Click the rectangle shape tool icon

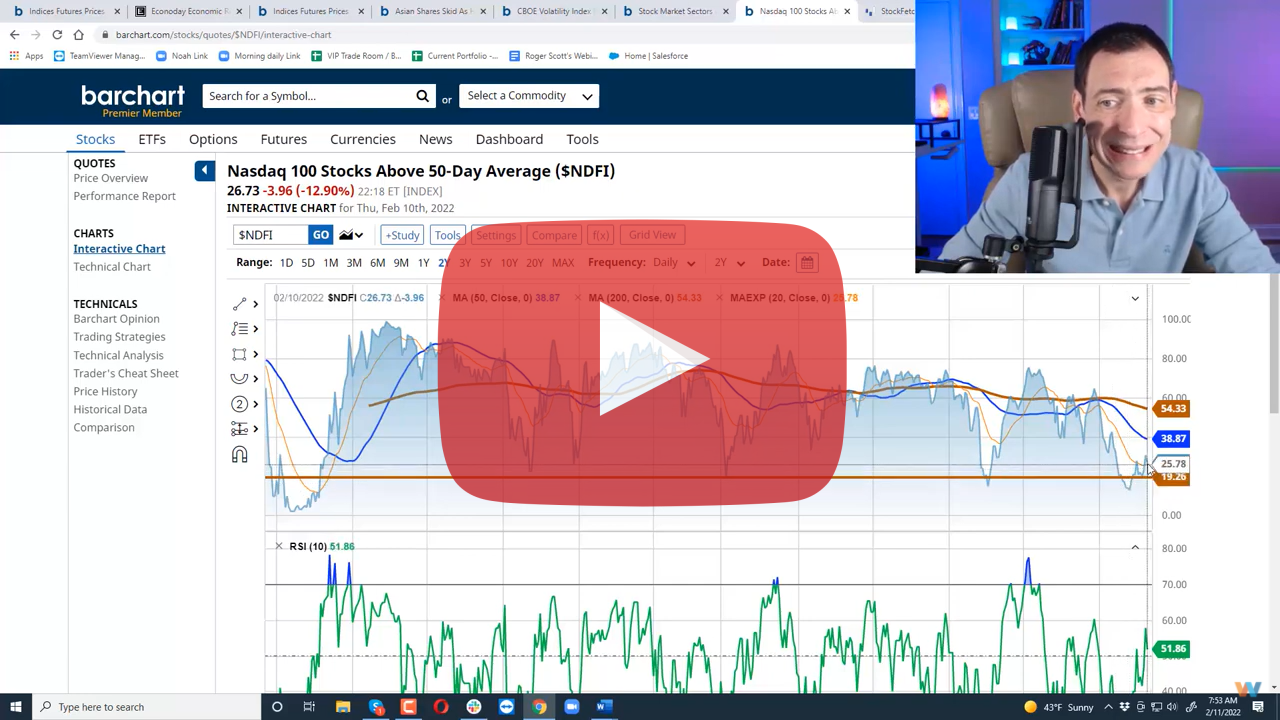[x=239, y=354]
